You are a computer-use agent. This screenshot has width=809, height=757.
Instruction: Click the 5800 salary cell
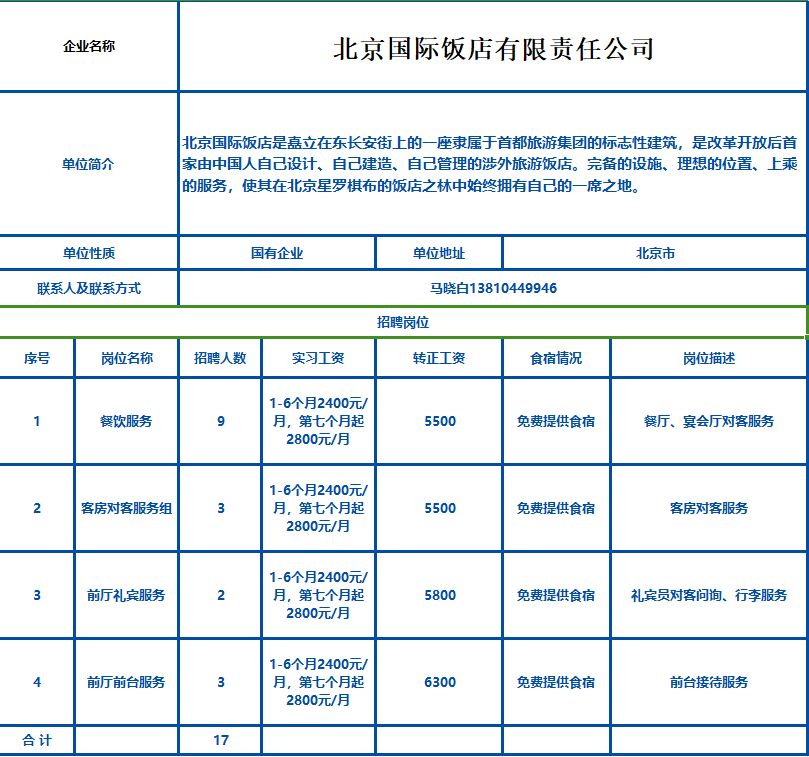coord(439,595)
